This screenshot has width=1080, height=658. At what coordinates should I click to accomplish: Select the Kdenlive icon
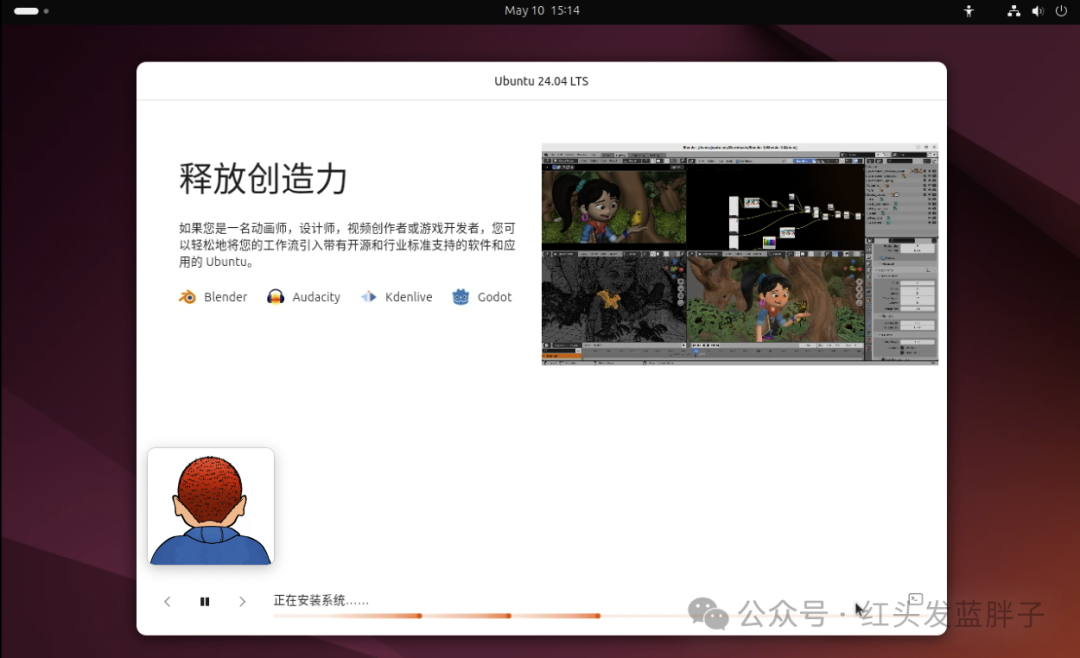click(x=369, y=296)
